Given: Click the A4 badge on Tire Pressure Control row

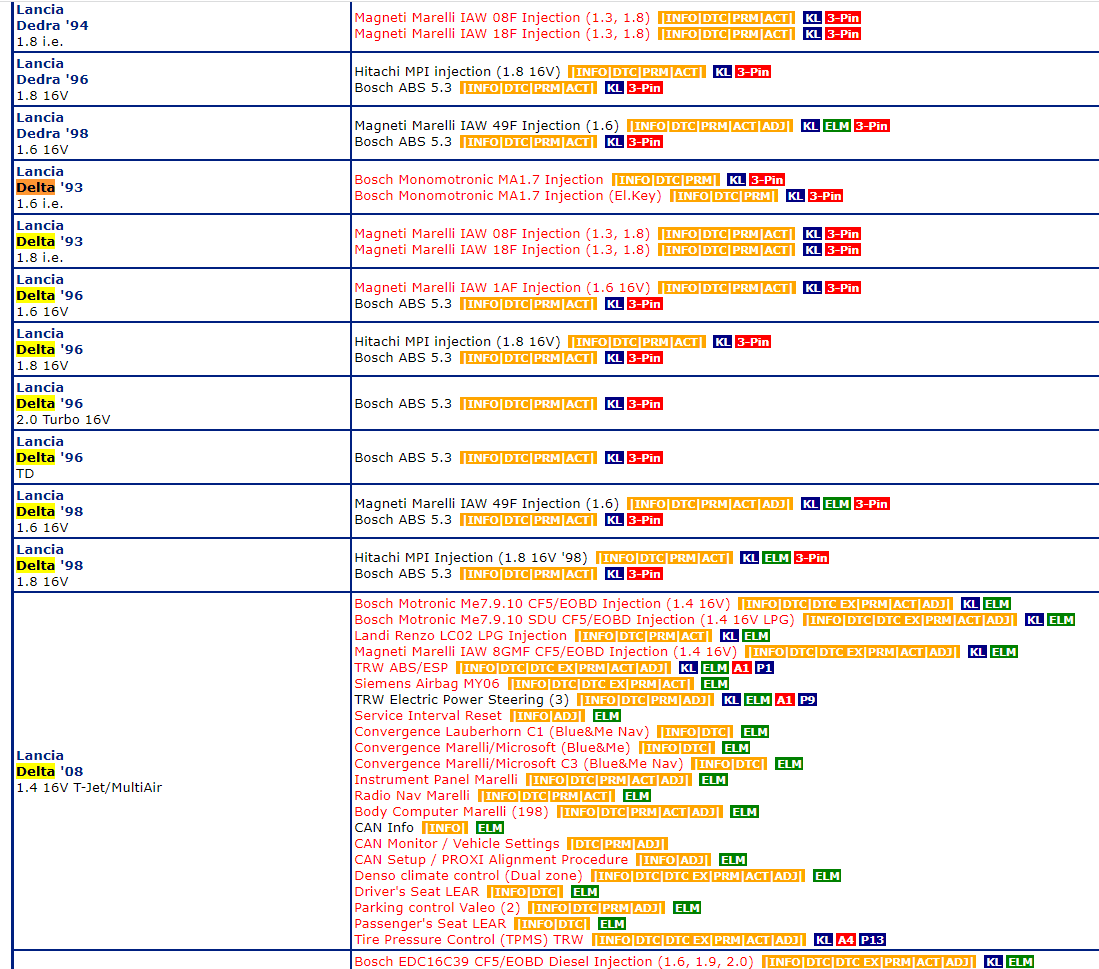Looking at the screenshot, I should click(x=846, y=940).
